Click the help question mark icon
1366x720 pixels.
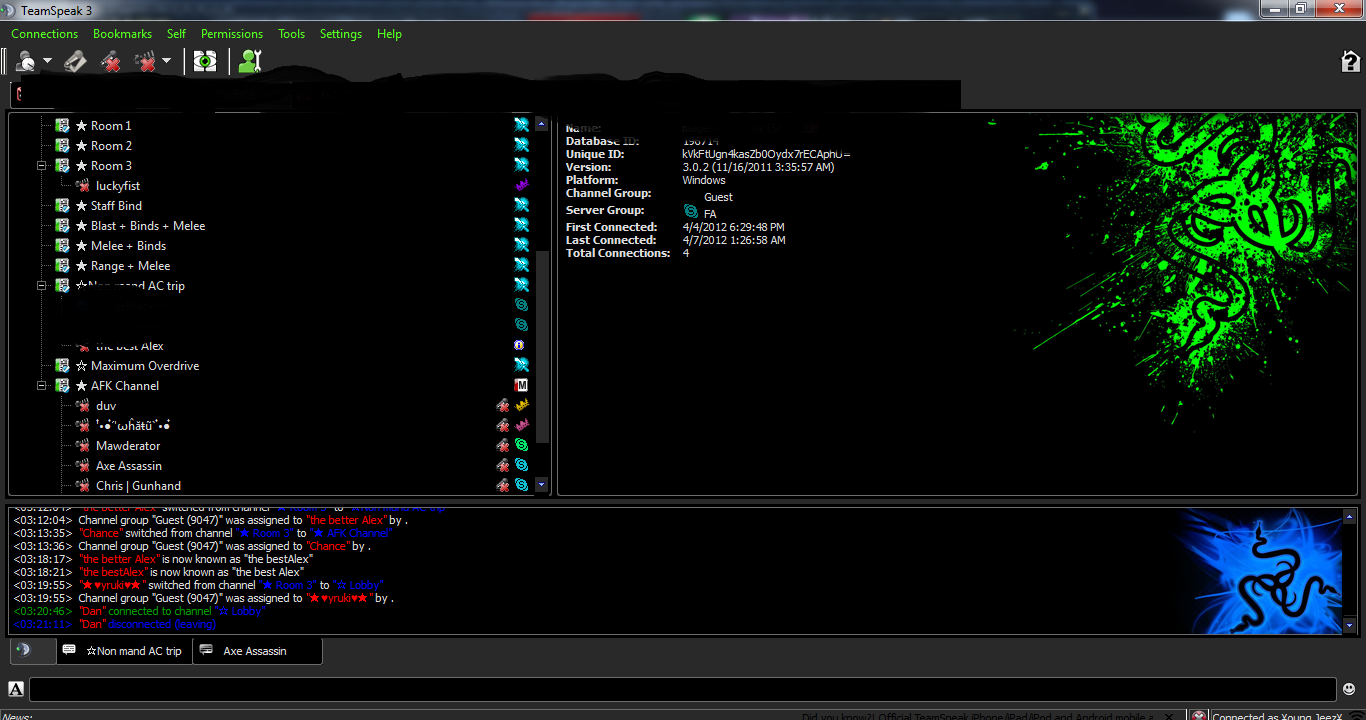(1350, 62)
